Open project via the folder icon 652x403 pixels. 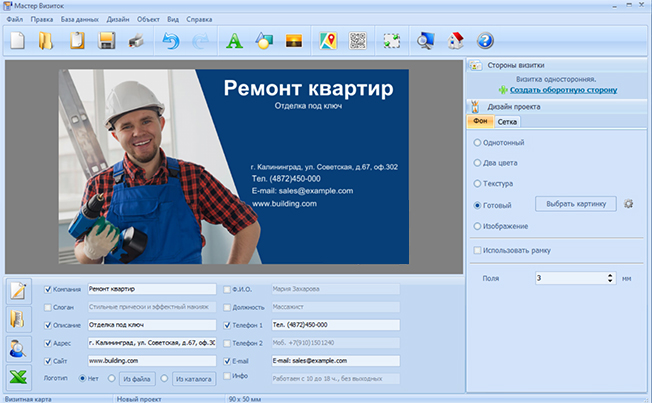point(46,41)
